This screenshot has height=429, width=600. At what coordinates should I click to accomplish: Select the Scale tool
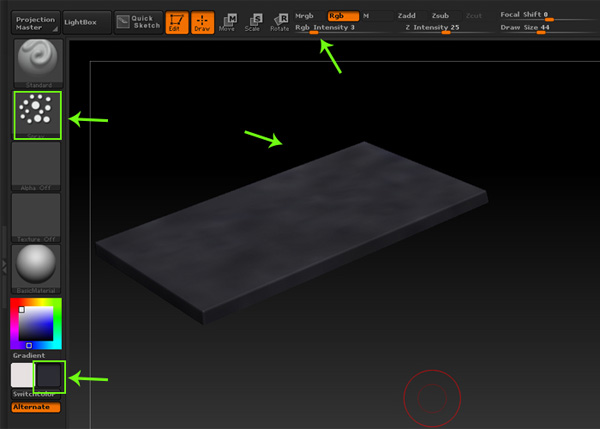pyautogui.click(x=254, y=22)
